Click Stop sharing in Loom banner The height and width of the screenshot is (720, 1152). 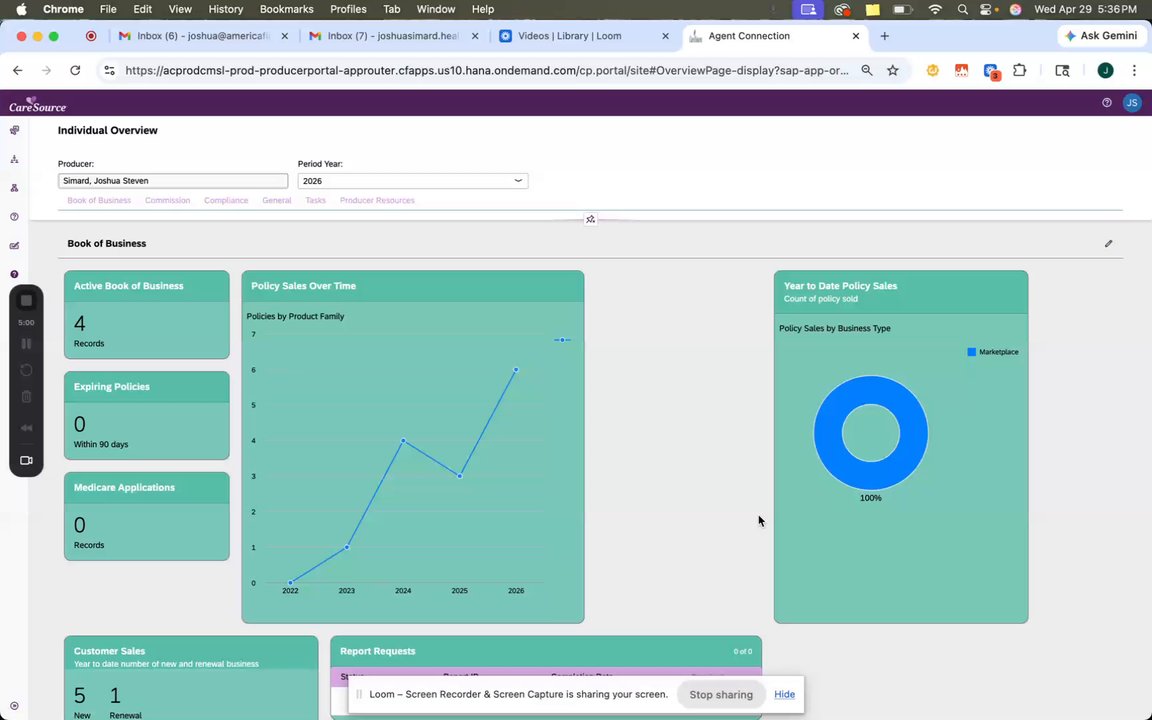721,694
